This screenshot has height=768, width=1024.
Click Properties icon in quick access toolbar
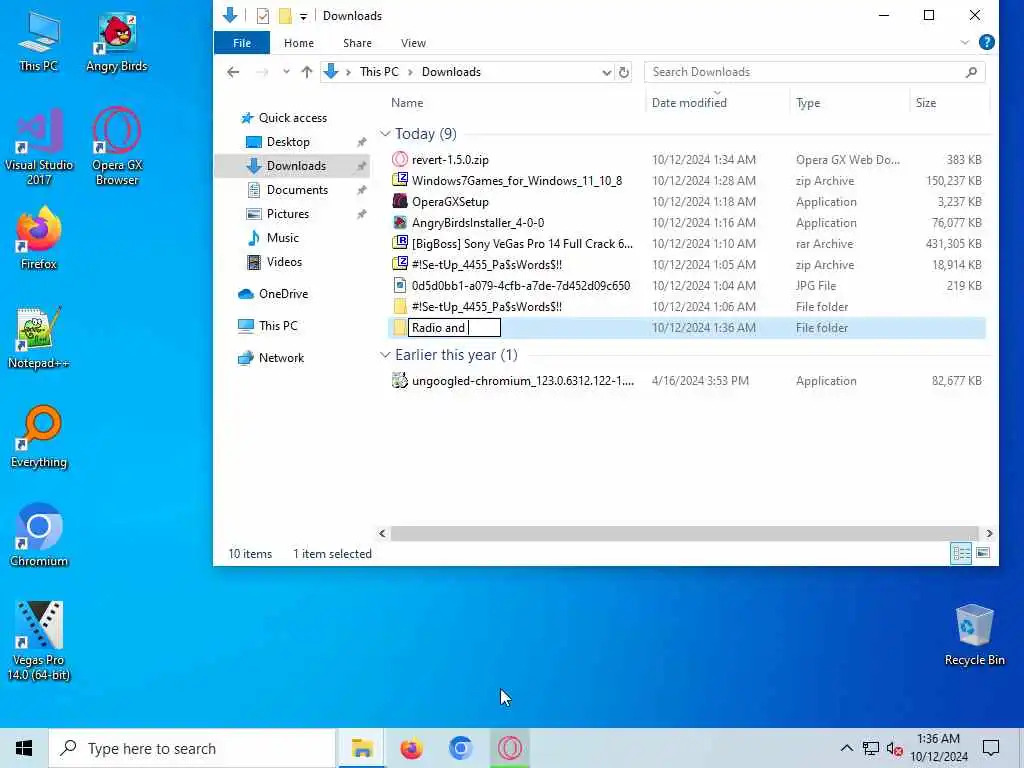click(x=263, y=16)
